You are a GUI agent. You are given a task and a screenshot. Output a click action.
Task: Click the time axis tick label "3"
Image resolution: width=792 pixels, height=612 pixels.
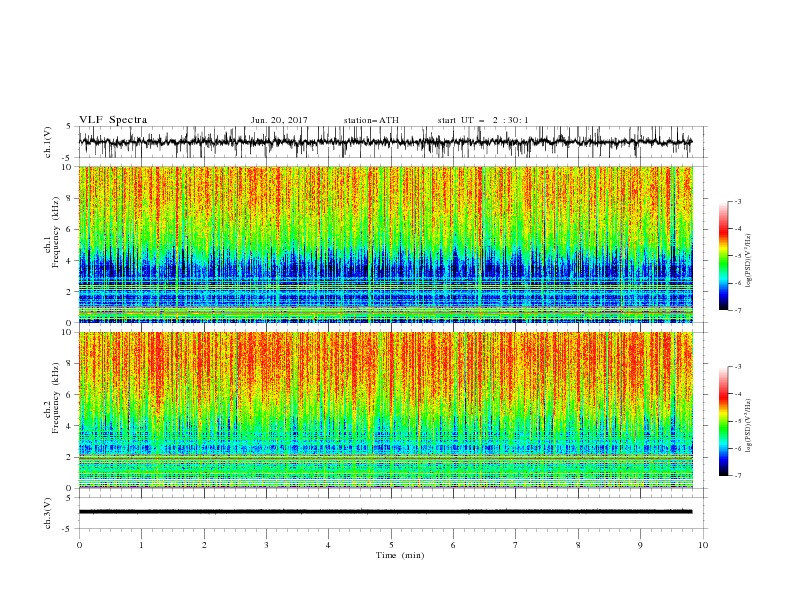[266, 545]
